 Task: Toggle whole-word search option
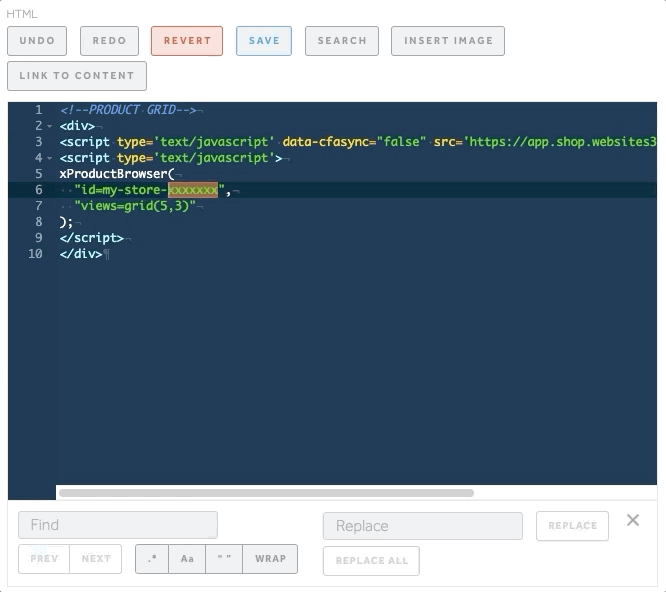pos(224,558)
